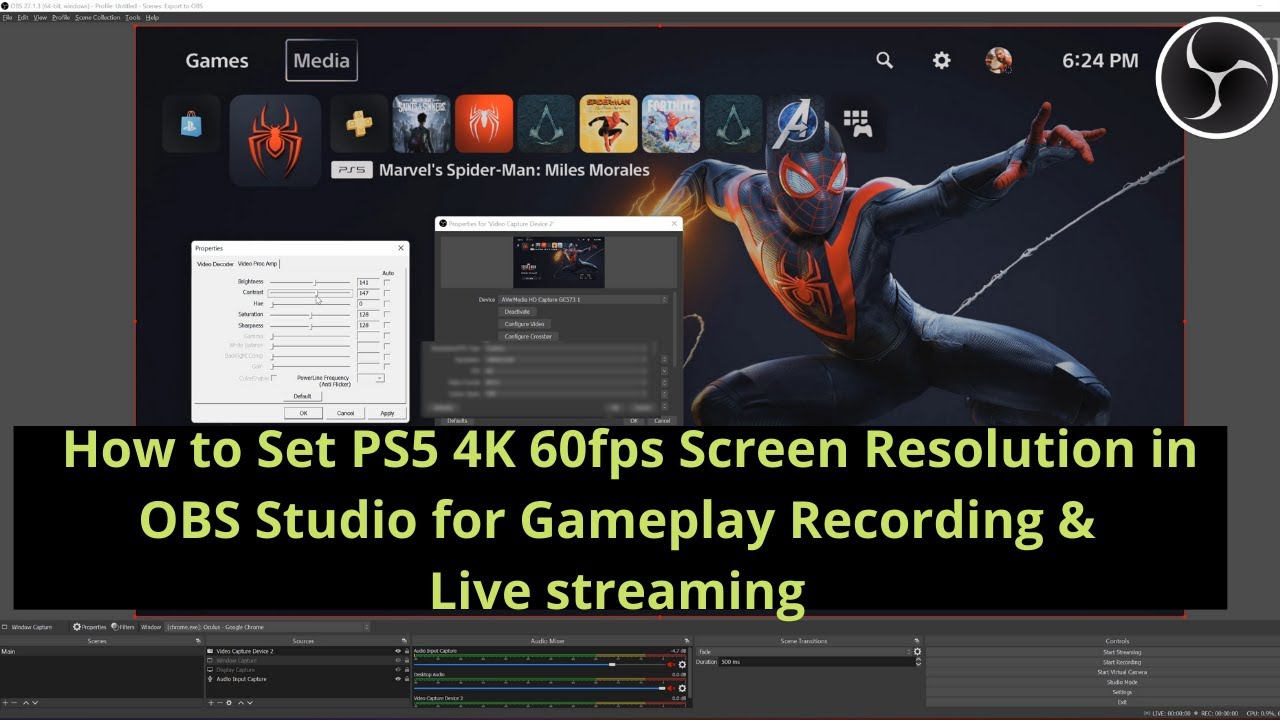Open the File menu
This screenshot has width=1280, height=720.
click(7, 17)
